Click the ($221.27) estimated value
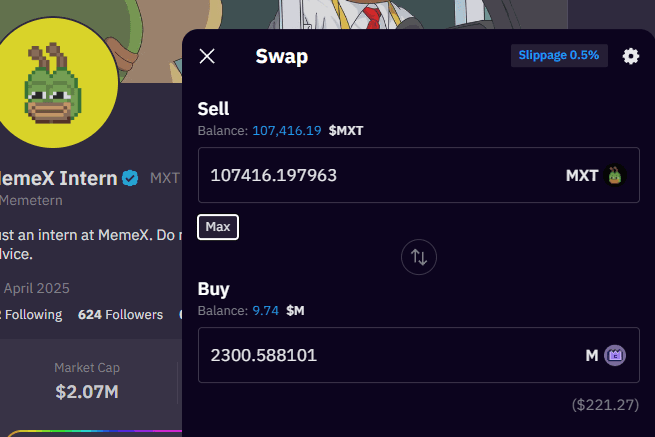This screenshot has height=437, width=655. pos(606,405)
